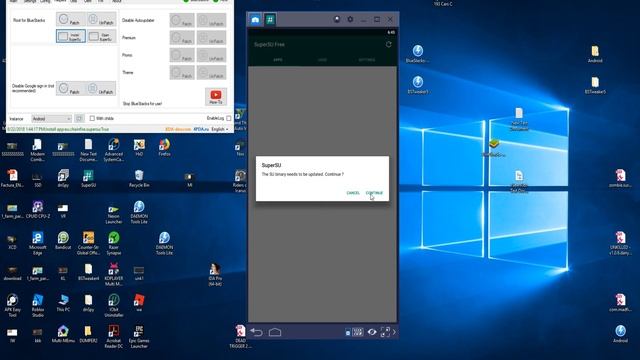
Task: Open Microsoft Edge desktop shortcut
Action: tap(38, 243)
